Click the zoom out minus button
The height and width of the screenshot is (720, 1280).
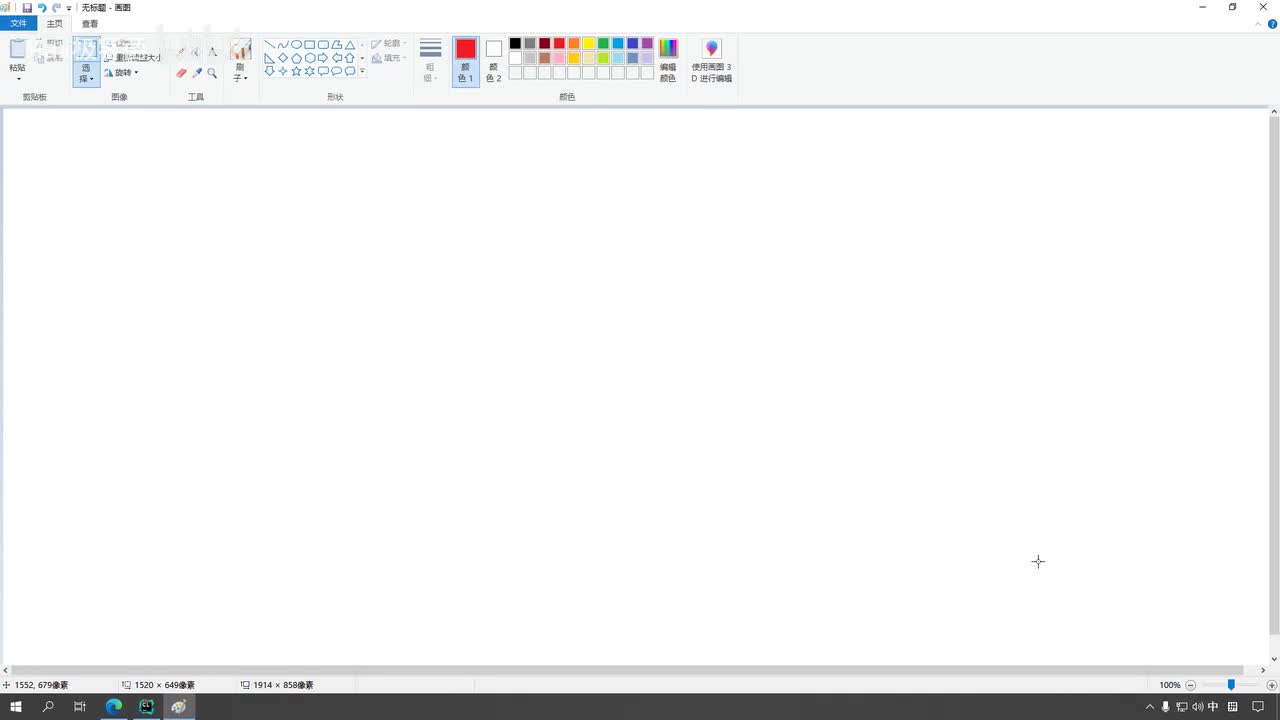pos(1191,685)
